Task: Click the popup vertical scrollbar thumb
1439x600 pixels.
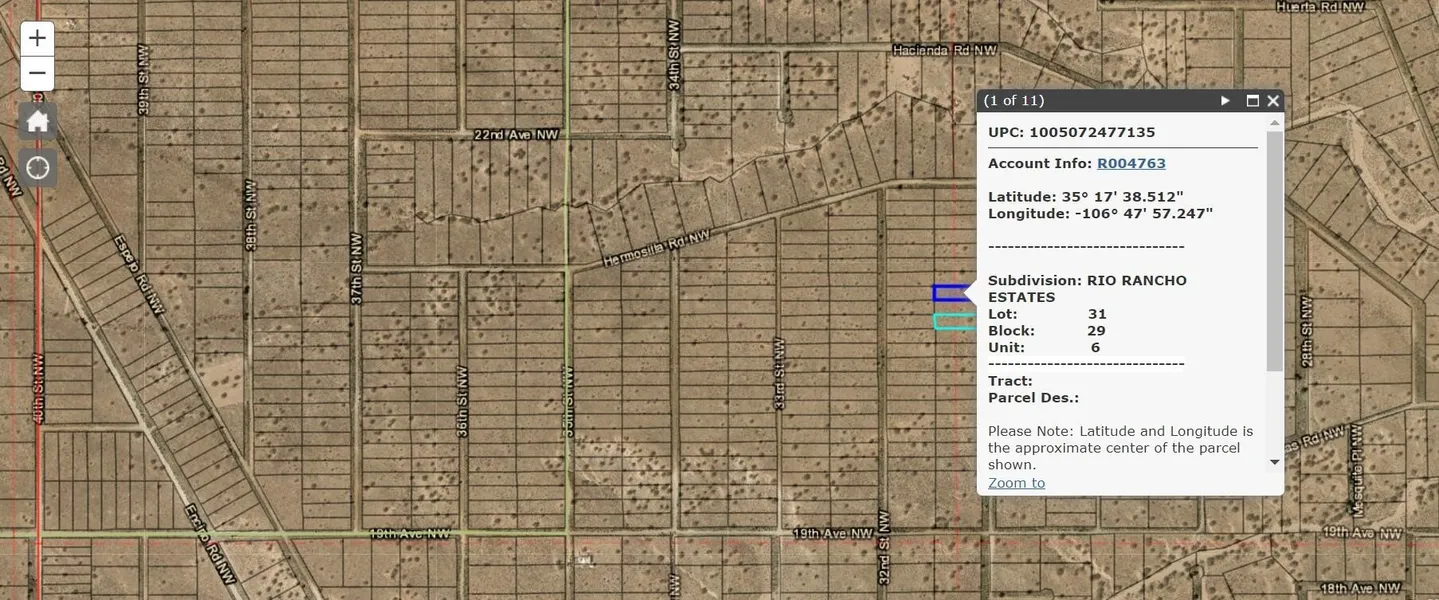Action: (x=1274, y=250)
